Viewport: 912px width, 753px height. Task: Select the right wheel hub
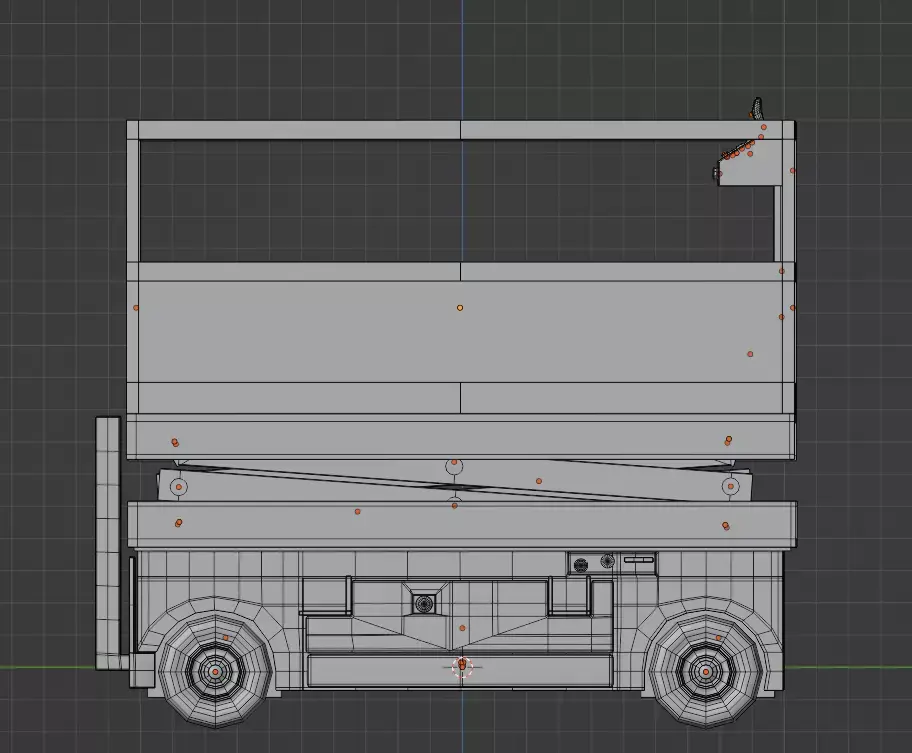point(706,672)
